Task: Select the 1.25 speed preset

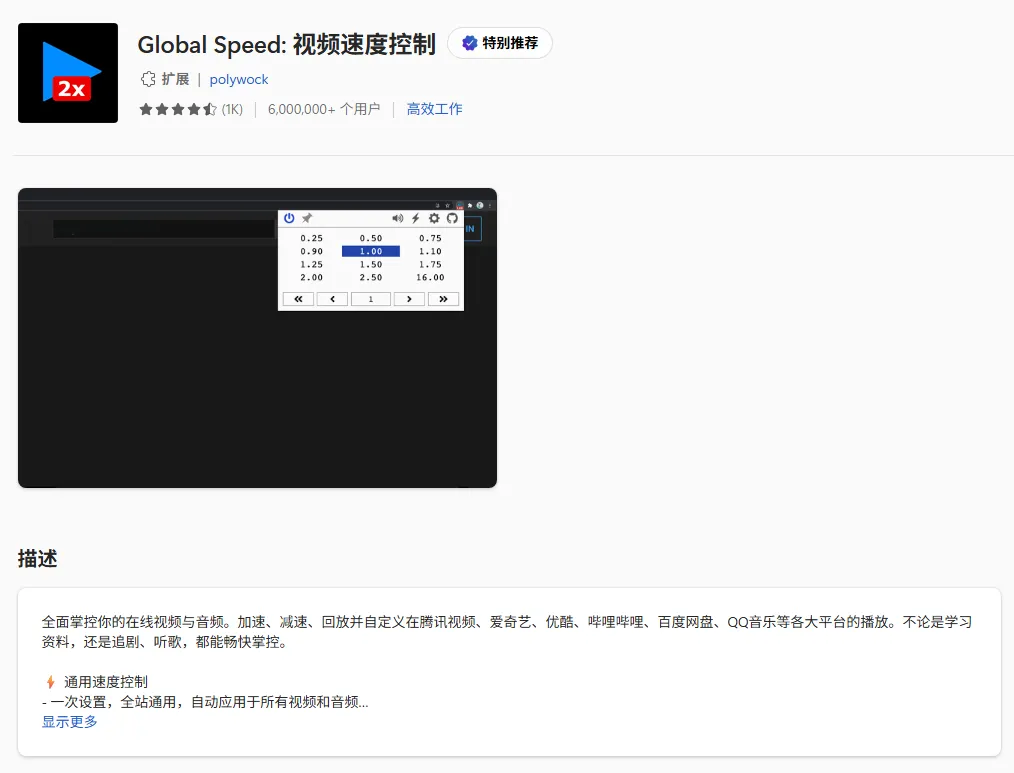Action: click(x=311, y=264)
